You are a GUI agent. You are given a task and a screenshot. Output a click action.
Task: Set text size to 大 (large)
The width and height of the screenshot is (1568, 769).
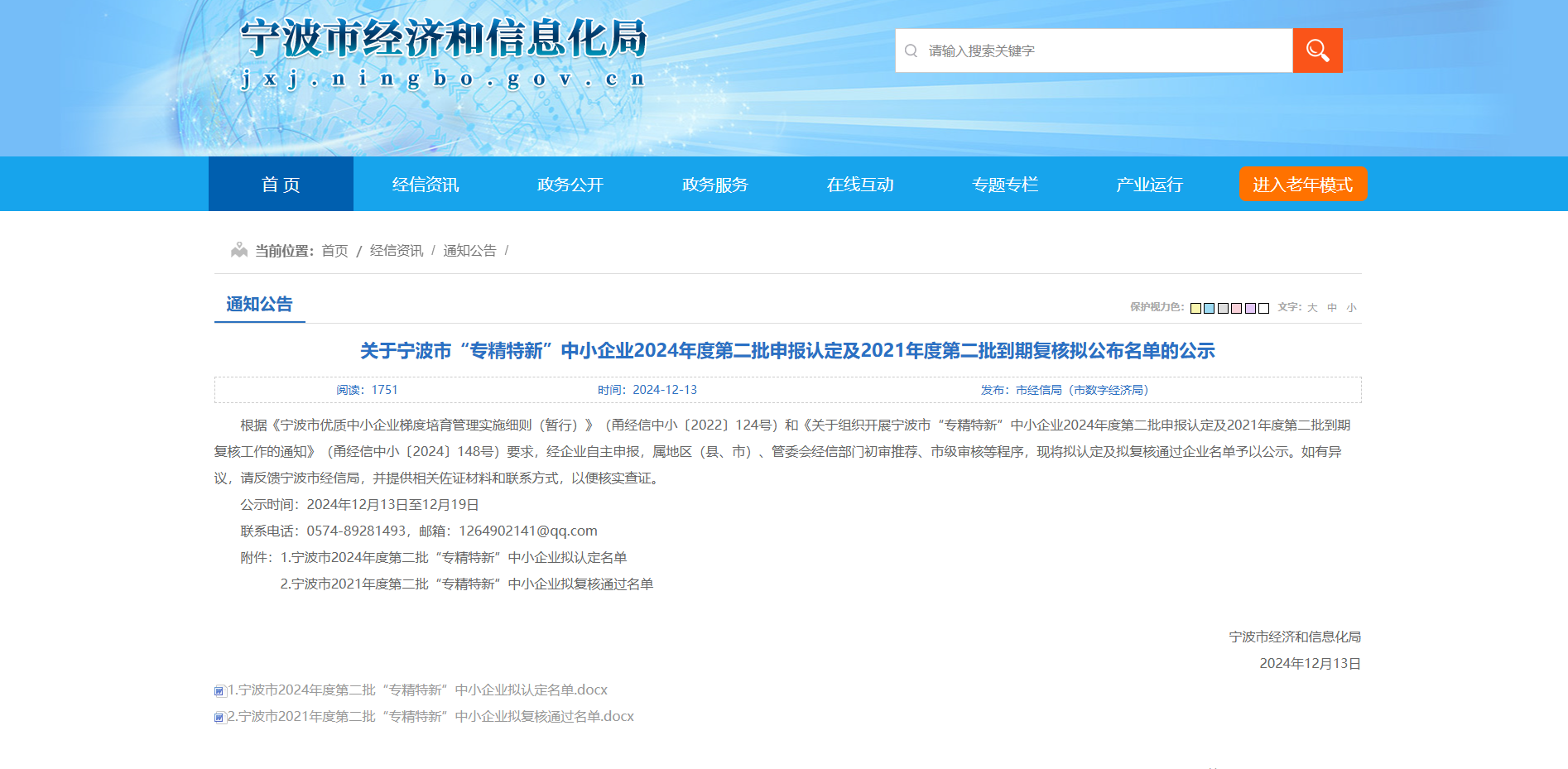click(1312, 308)
